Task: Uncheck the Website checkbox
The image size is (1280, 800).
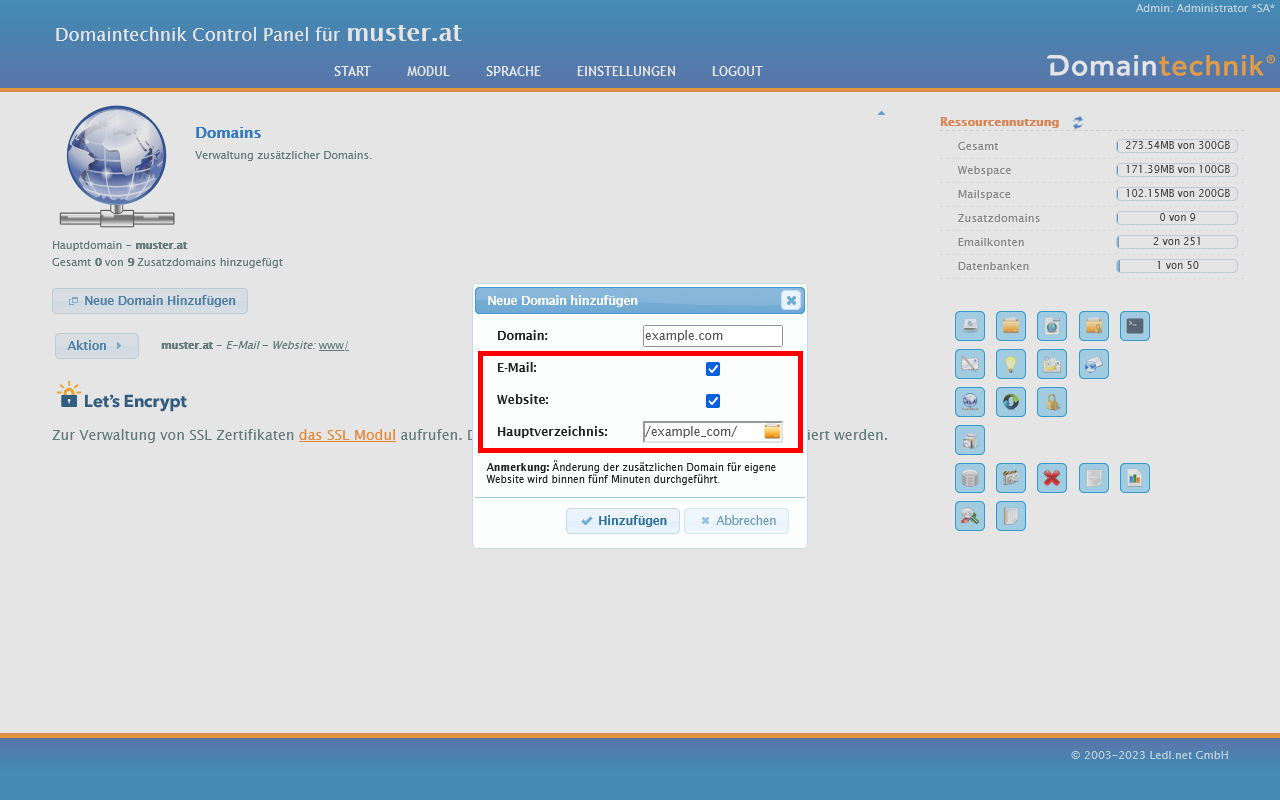Action: [713, 401]
